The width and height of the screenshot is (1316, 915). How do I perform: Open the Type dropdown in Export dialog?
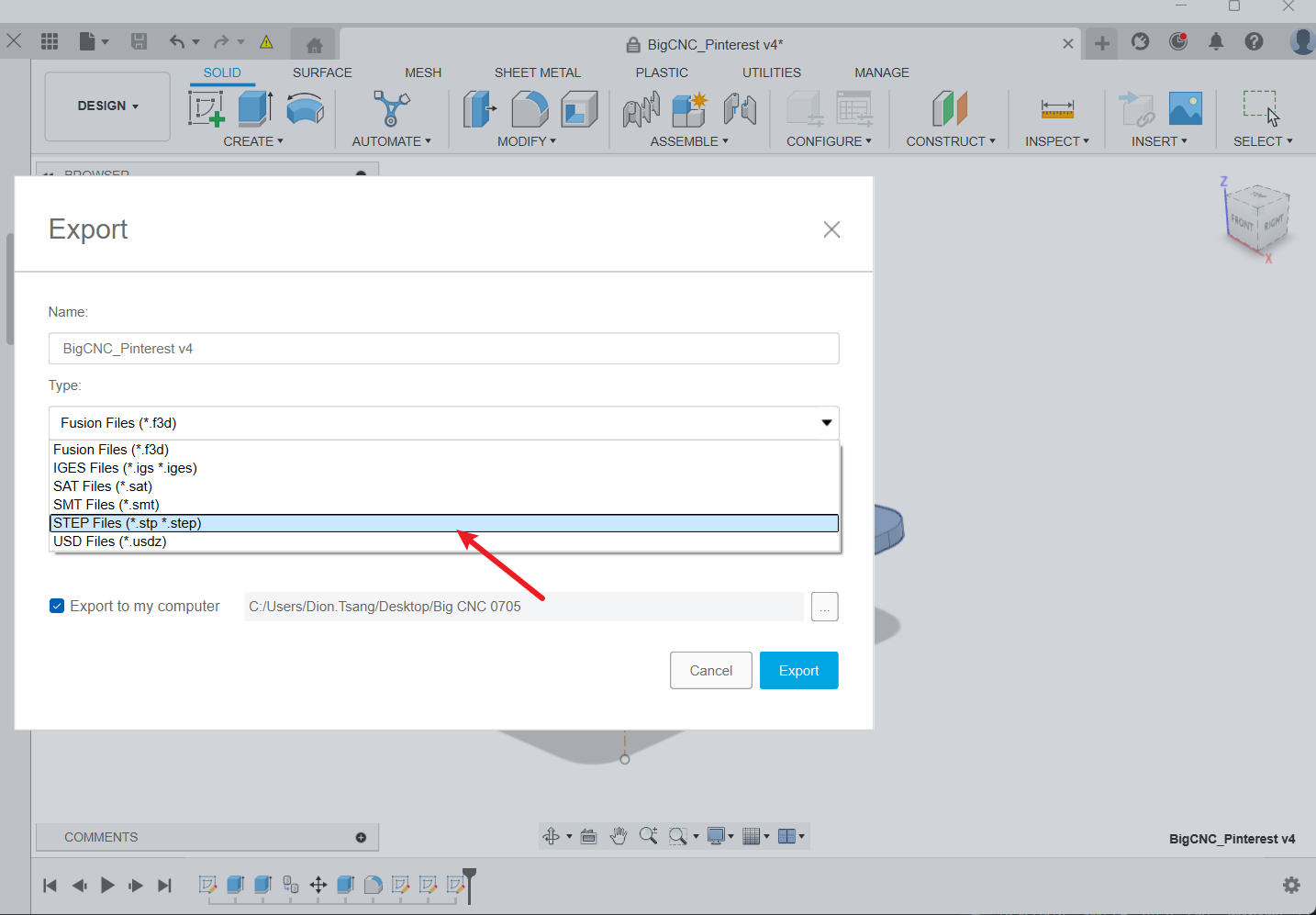(444, 423)
